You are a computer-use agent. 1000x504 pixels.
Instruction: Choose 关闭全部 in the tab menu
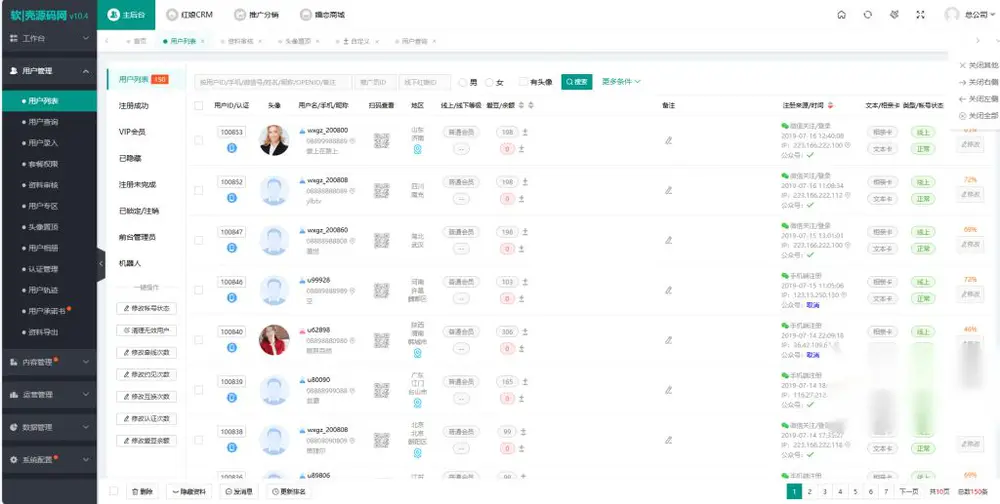(x=979, y=115)
